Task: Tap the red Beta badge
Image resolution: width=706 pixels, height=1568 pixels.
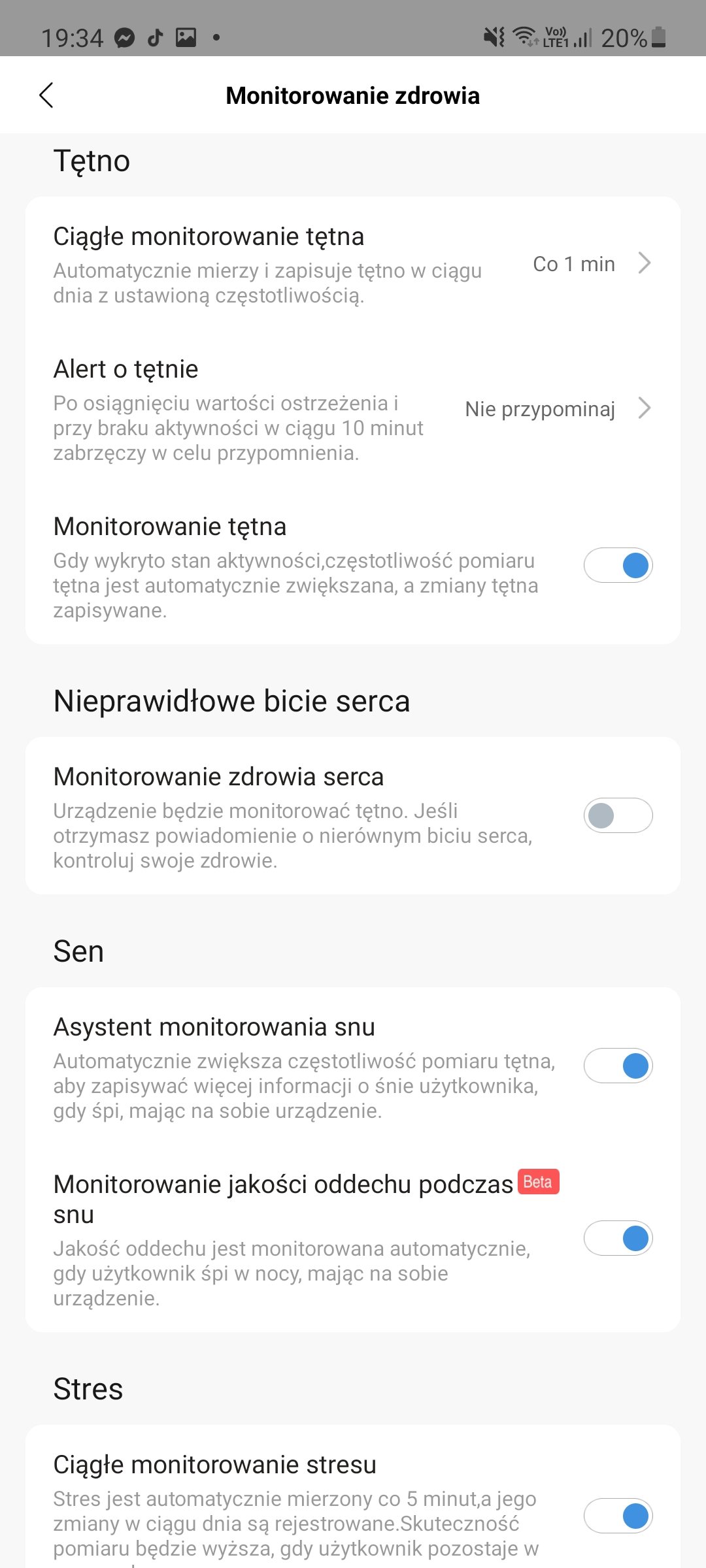Action: (539, 1182)
